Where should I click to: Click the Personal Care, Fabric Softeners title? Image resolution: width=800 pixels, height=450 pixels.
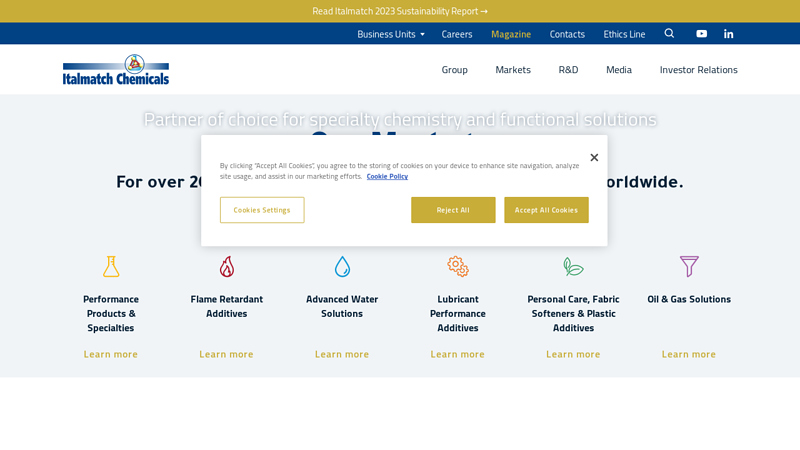[x=573, y=313]
